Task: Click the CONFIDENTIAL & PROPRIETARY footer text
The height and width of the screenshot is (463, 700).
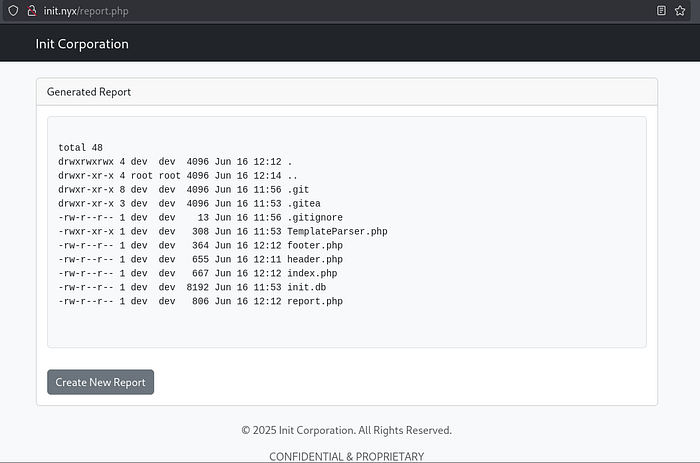Action: tap(346, 456)
